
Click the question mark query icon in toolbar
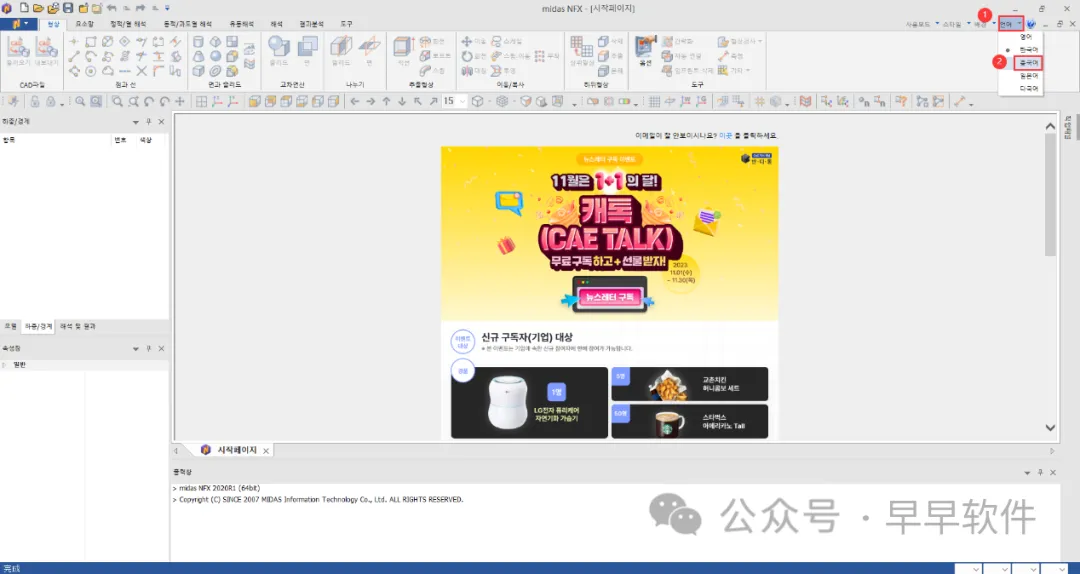(901, 101)
